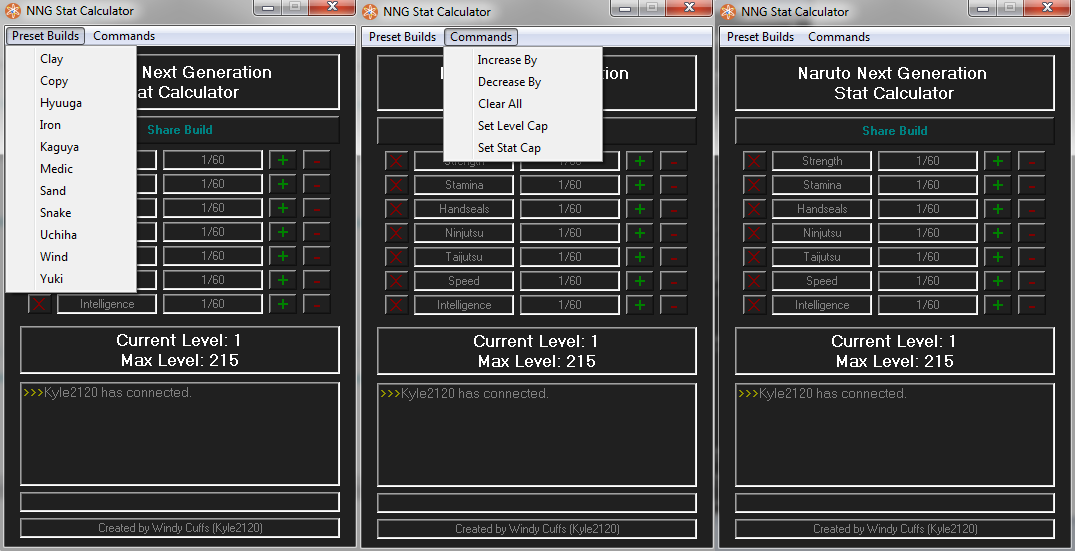
Task: Click the red X beside Stamina in the right window
Action: [754, 185]
